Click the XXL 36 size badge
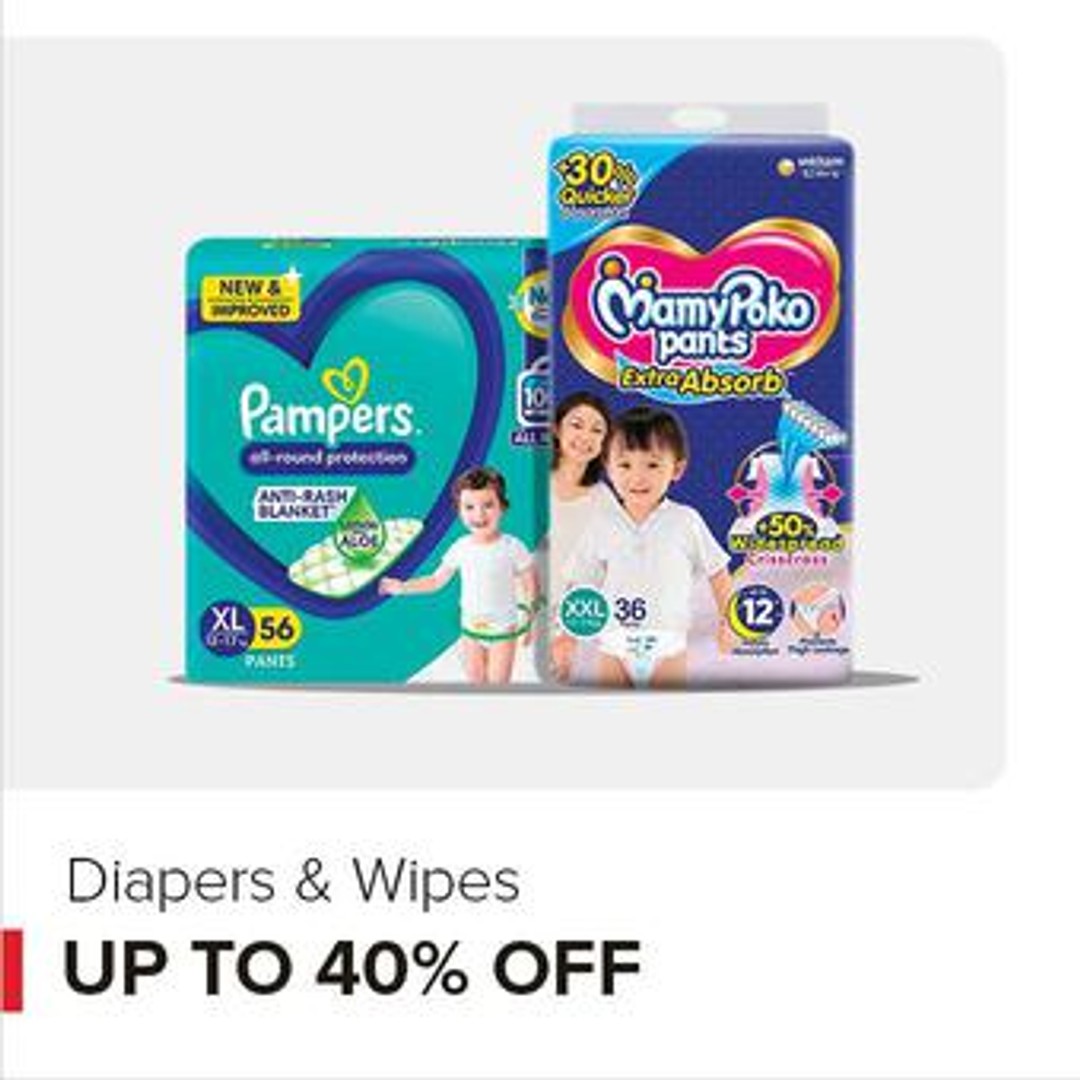The width and height of the screenshot is (1080, 1080). [x=604, y=613]
